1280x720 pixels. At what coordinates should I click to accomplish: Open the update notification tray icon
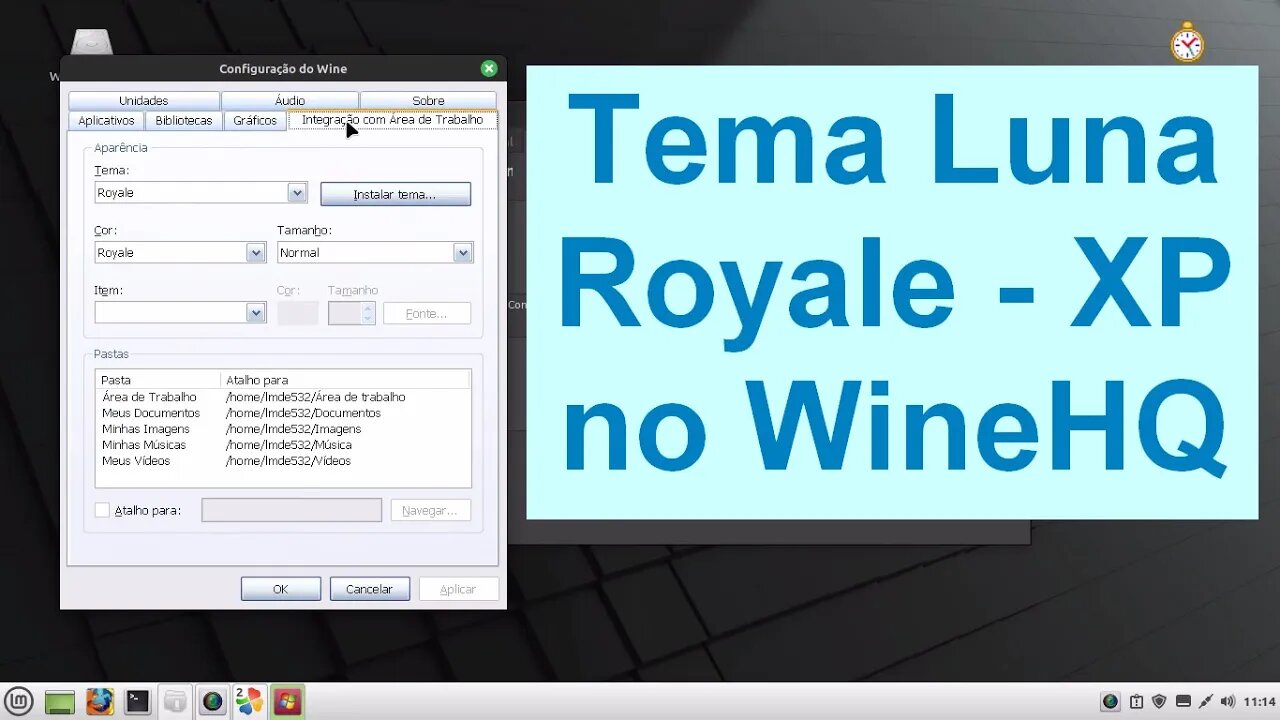[1136, 702]
